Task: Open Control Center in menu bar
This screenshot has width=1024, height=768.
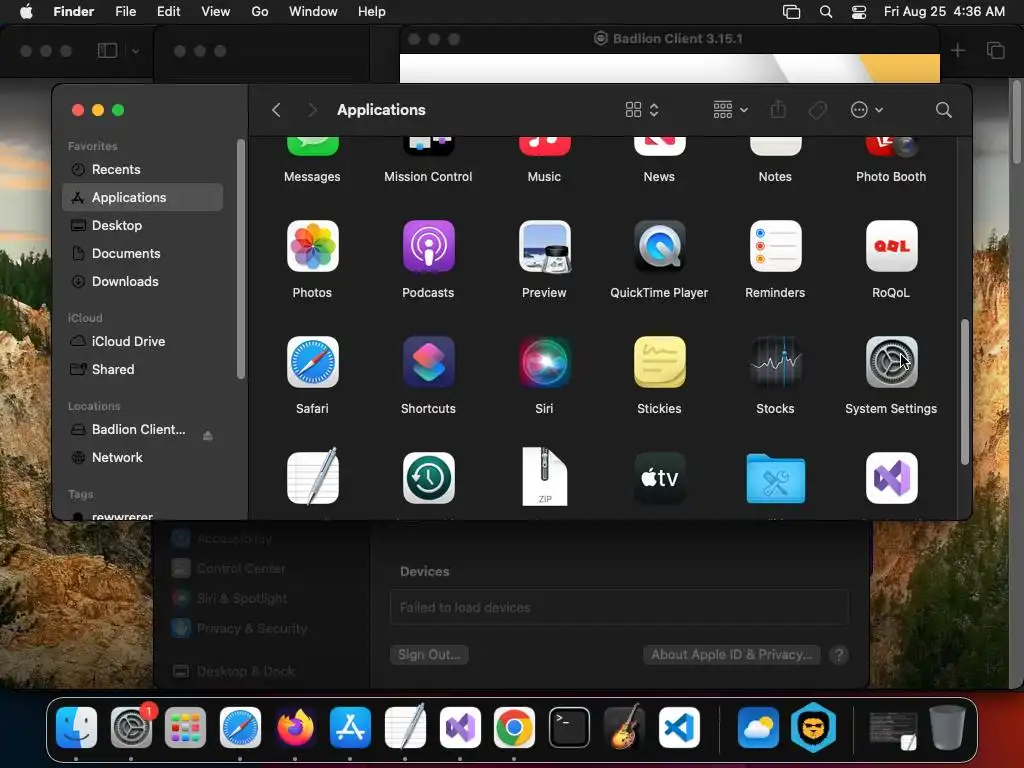Action: click(859, 12)
